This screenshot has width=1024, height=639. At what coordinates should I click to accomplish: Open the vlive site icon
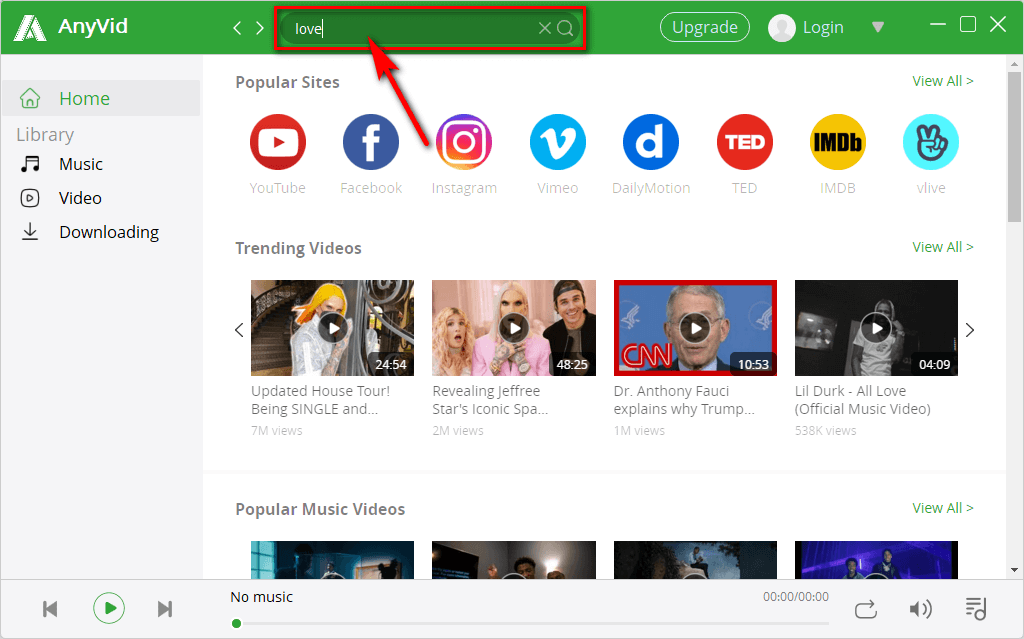click(x=931, y=142)
